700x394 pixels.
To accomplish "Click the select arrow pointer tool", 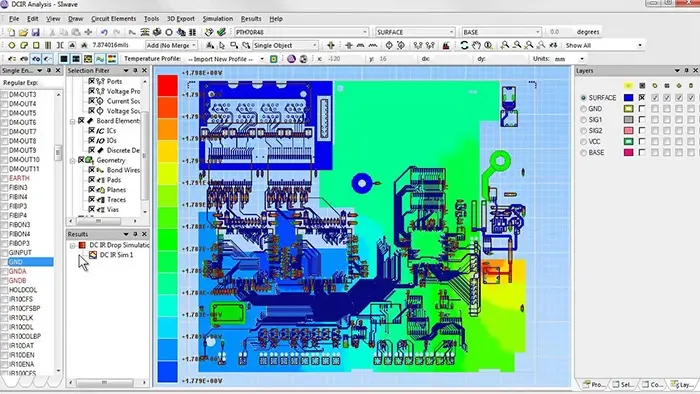I will coord(222,46).
